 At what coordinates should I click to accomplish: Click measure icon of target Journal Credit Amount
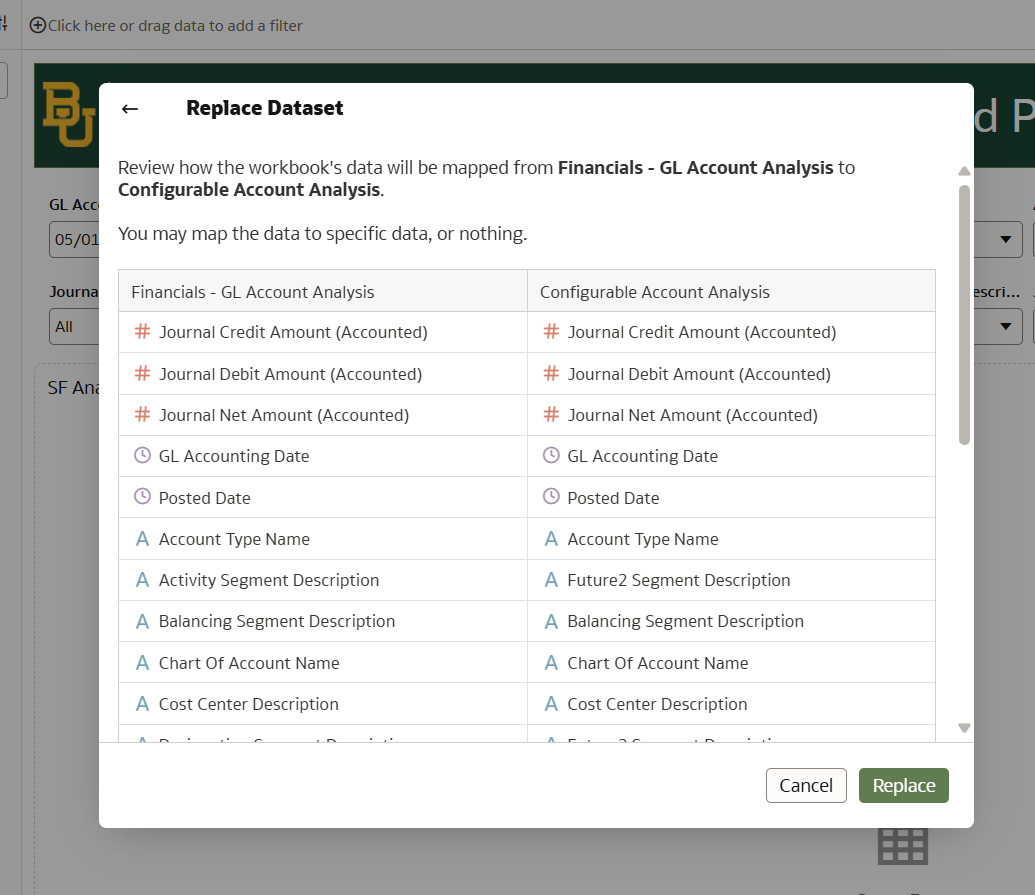tap(551, 331)
